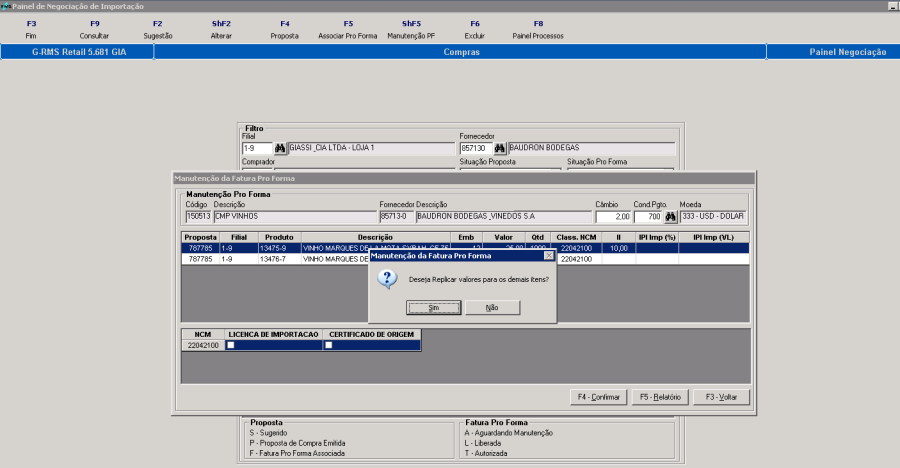Click fornecedor description BAUDRON BODEGAS _VINEDOS S.A
Viewport: 900px width, 468px height.
[x=503, y=216]
